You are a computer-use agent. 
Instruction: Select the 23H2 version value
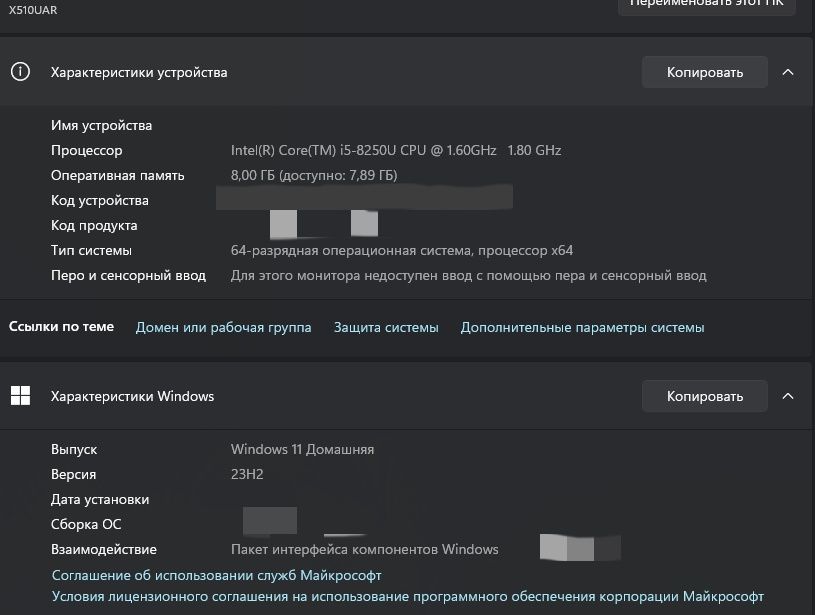coord(247,474)
